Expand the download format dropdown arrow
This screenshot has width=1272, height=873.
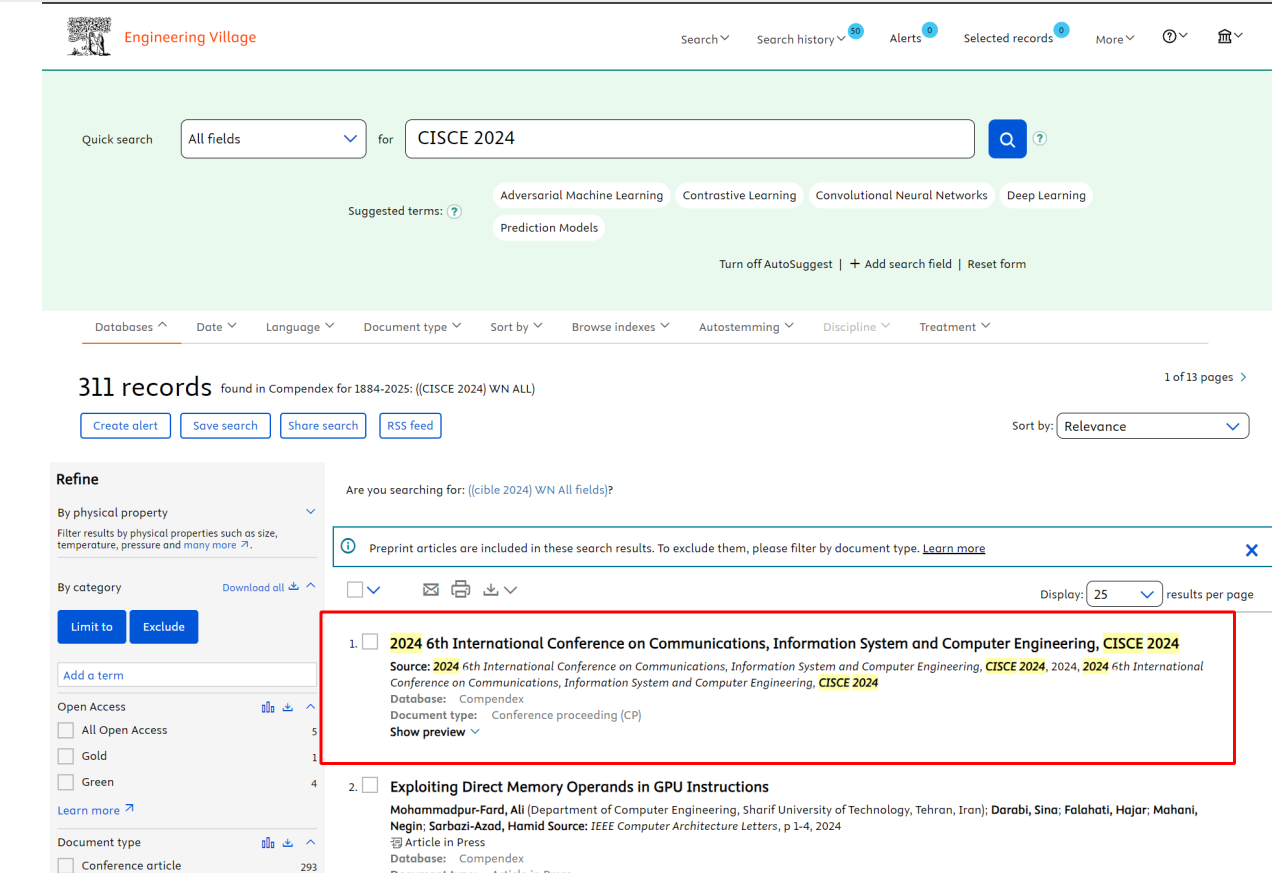point(511,590)
